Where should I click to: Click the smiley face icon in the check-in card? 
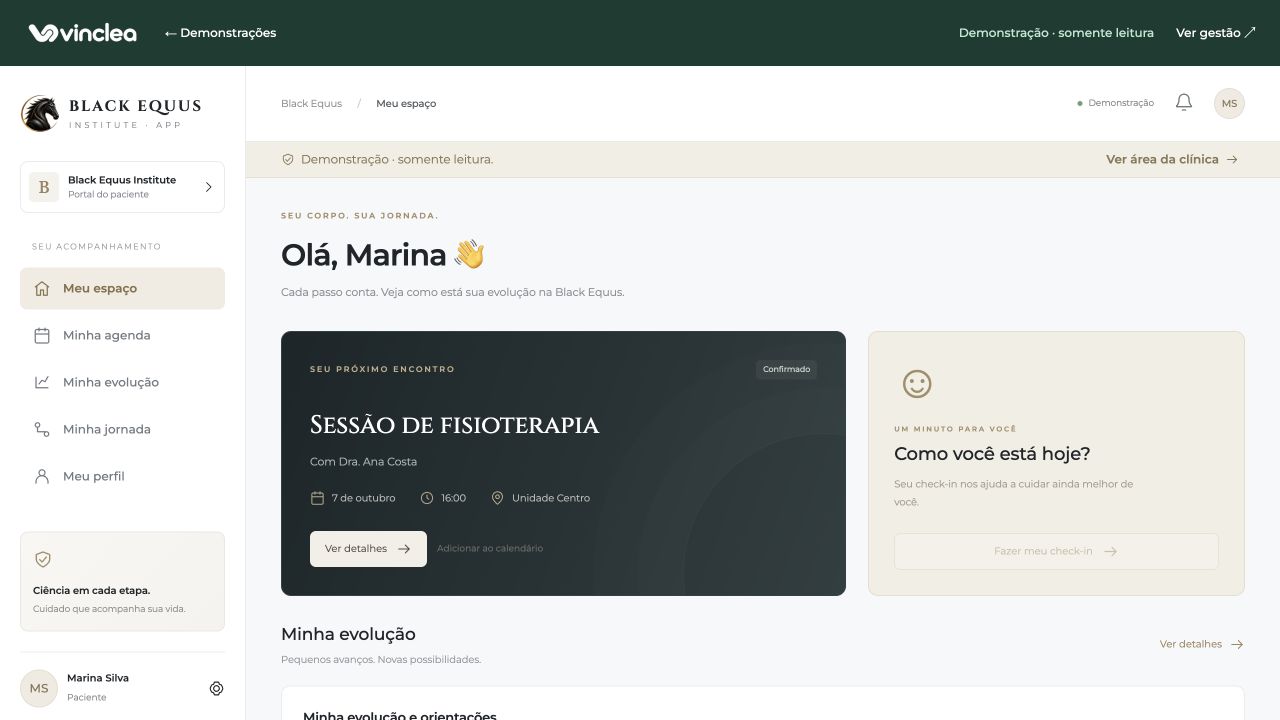917,384
